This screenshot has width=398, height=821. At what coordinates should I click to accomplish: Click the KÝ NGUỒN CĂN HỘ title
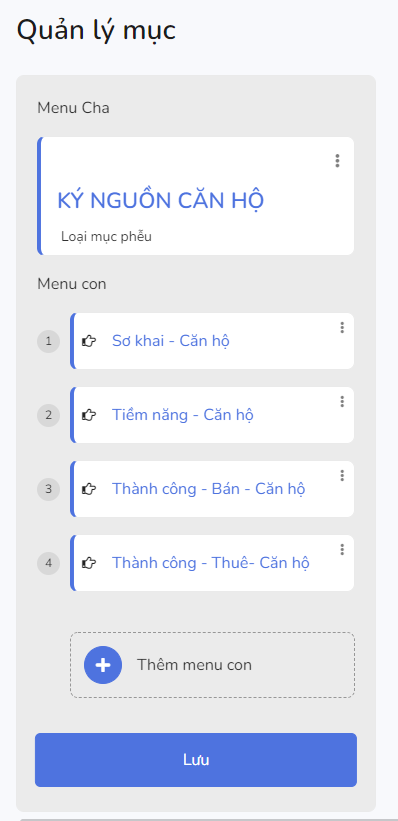point(160,201)
